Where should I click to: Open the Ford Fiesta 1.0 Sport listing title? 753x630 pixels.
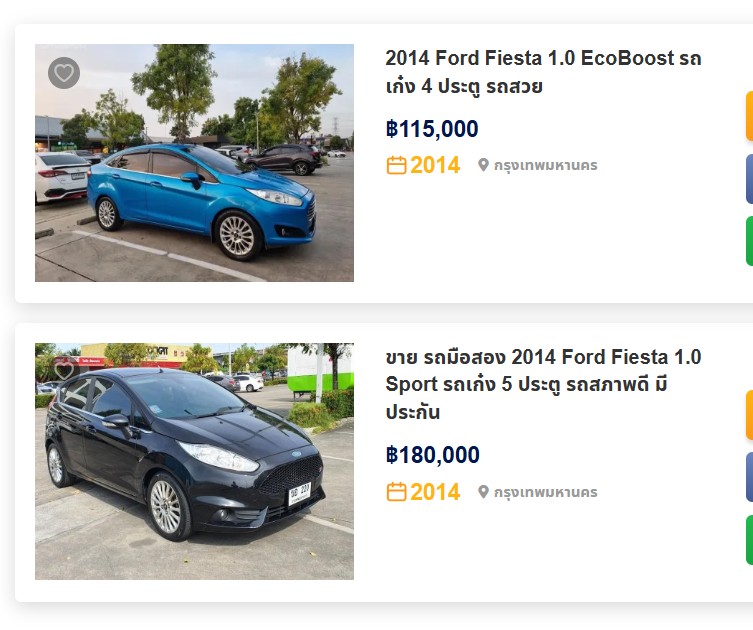point(543,384)
